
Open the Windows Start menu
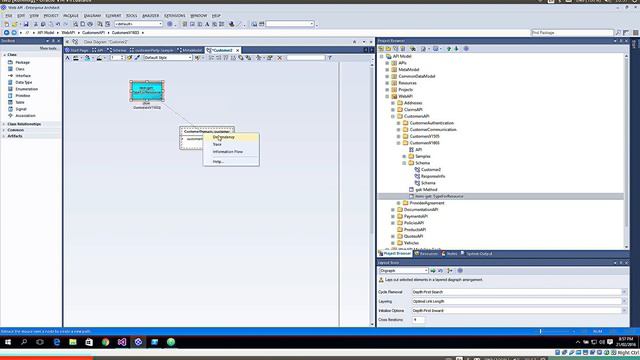coord(8,342)
